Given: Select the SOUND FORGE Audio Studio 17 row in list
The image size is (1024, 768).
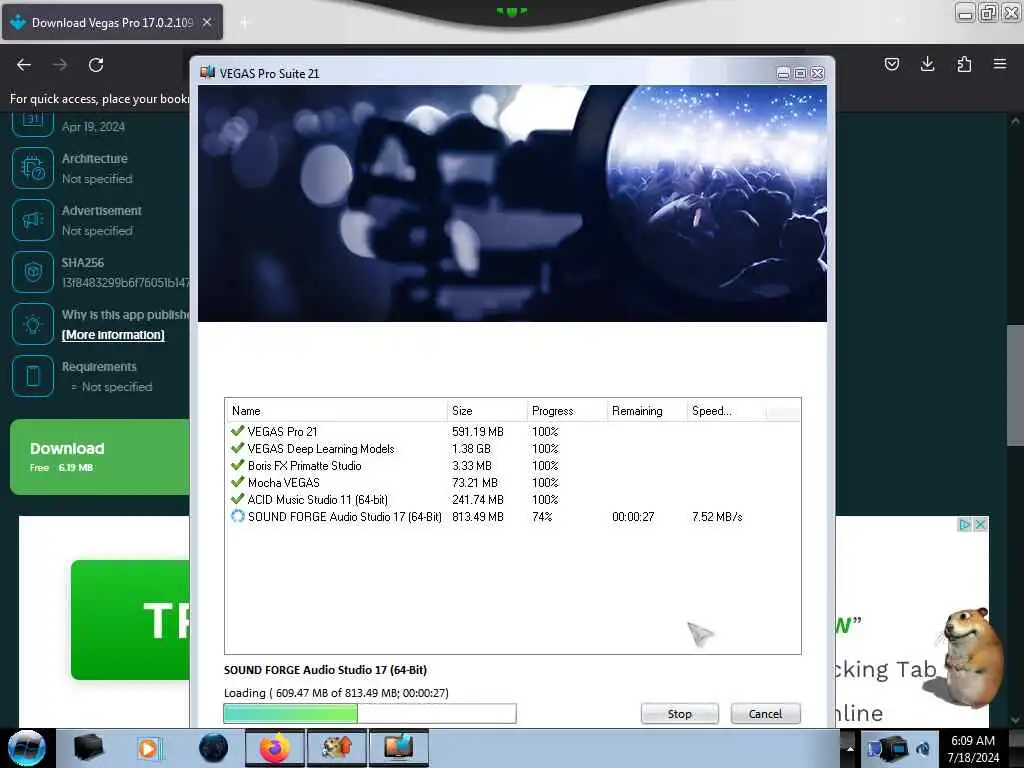Looking at the screenshot, I should [513, 517].
